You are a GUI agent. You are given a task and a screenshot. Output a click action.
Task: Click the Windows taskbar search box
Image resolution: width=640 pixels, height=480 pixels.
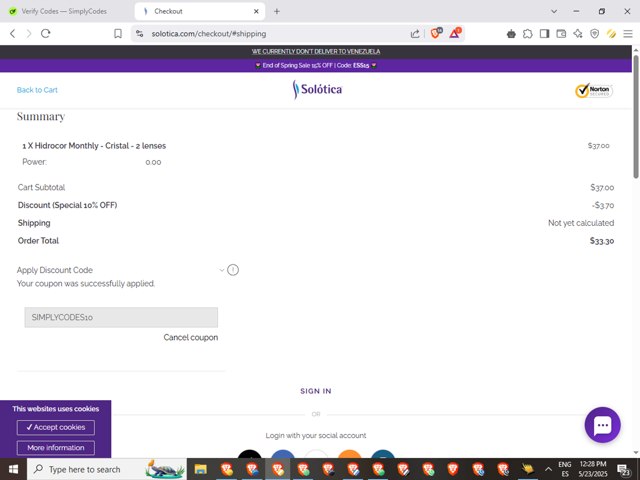[x=107, y=469]
